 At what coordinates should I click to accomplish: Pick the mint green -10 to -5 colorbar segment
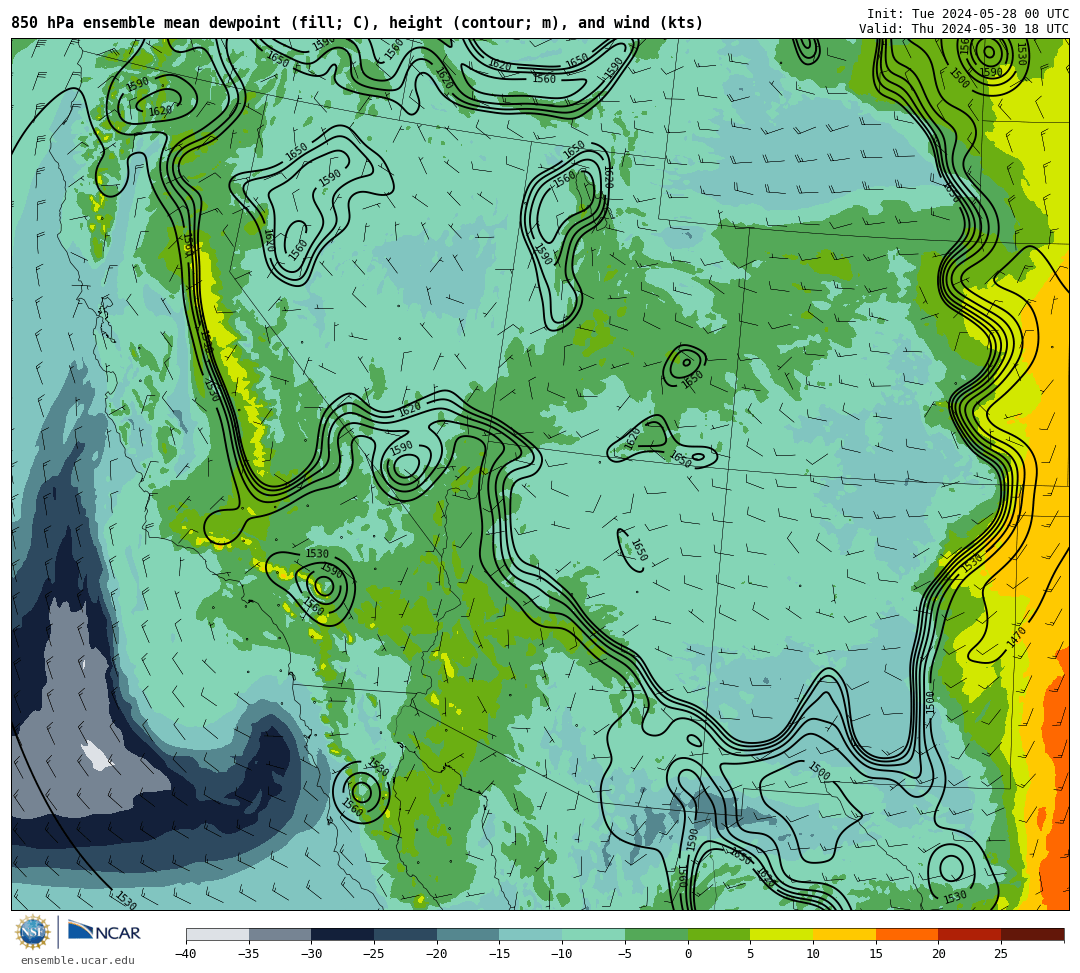point(594,934)
